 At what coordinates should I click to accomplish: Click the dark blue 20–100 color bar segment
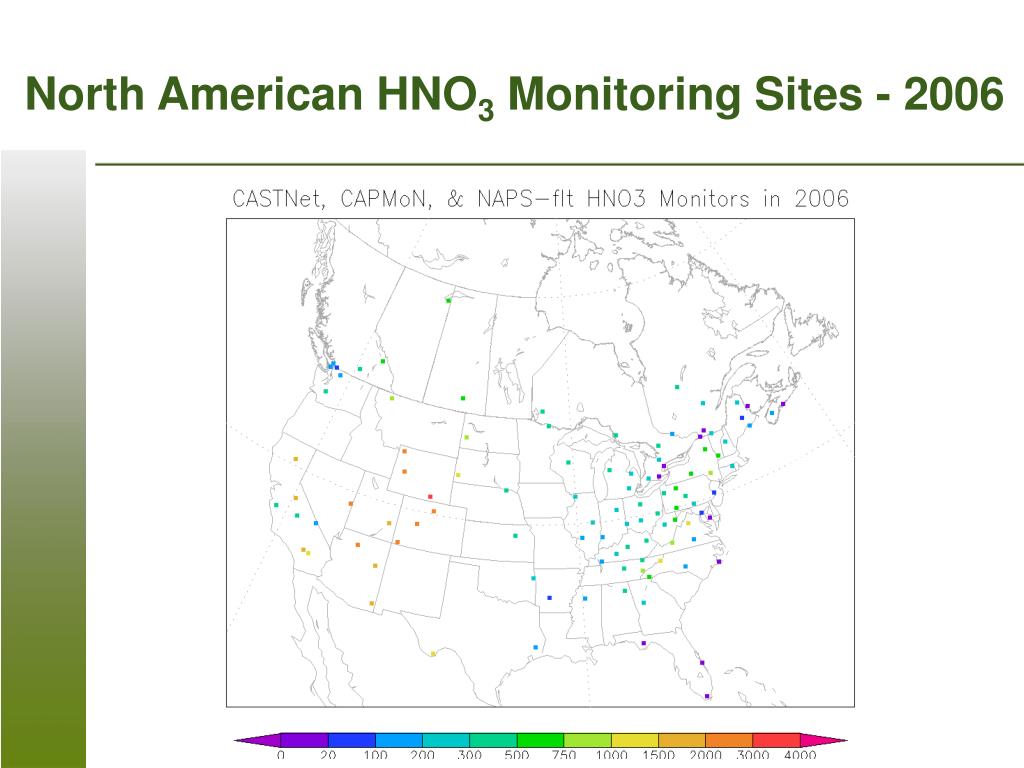click(351, 740)
